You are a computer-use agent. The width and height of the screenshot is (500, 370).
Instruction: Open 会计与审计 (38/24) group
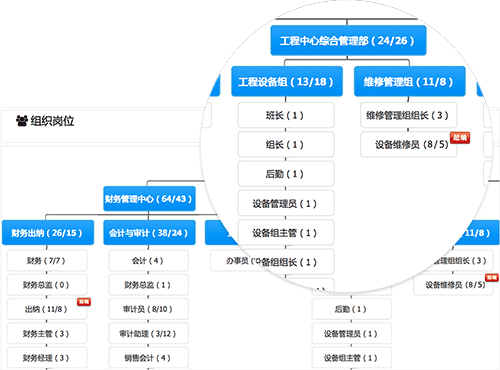(149, 232)
